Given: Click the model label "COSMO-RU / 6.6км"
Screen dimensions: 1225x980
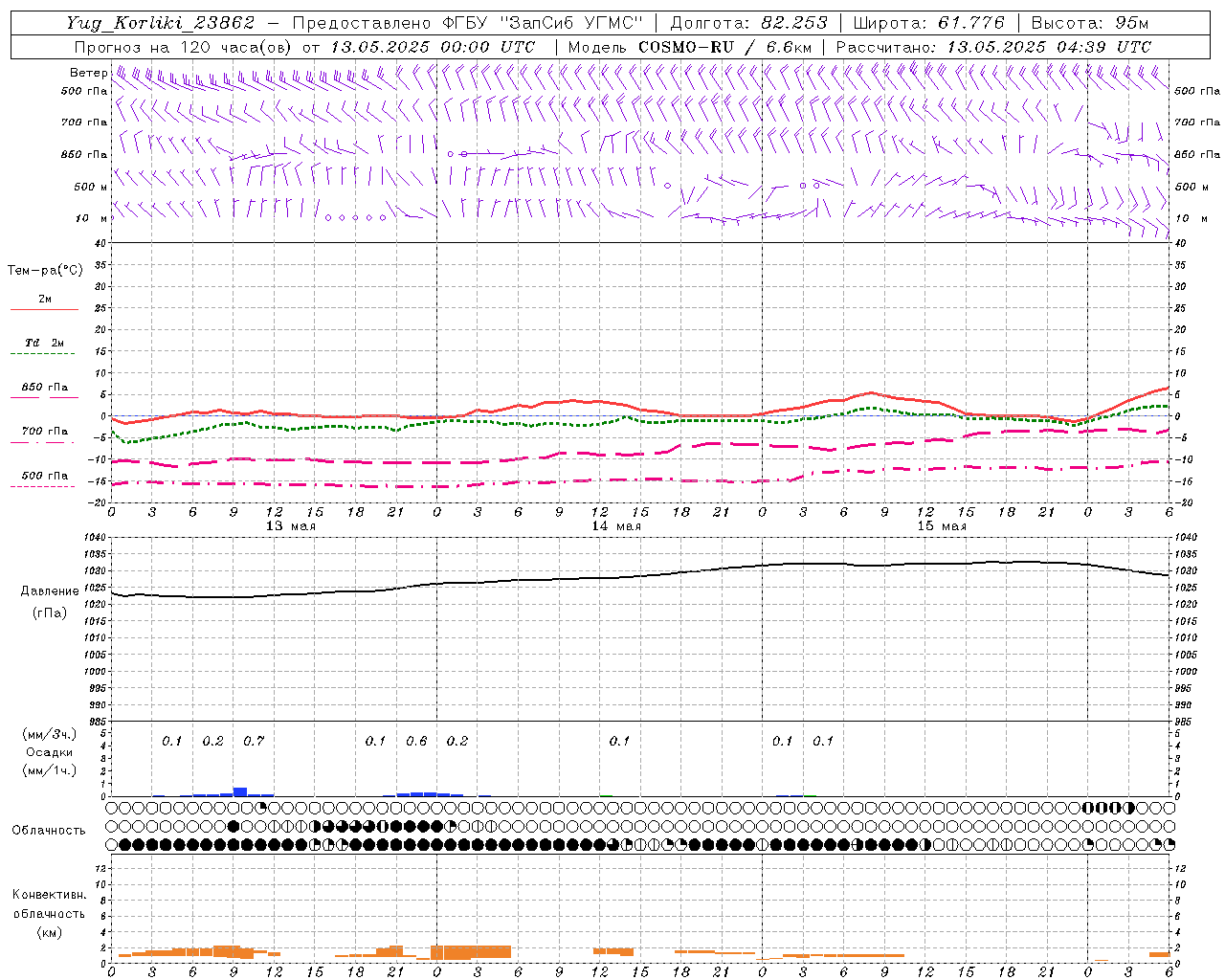Looking at the screenshot, I should tap(725, 47).
